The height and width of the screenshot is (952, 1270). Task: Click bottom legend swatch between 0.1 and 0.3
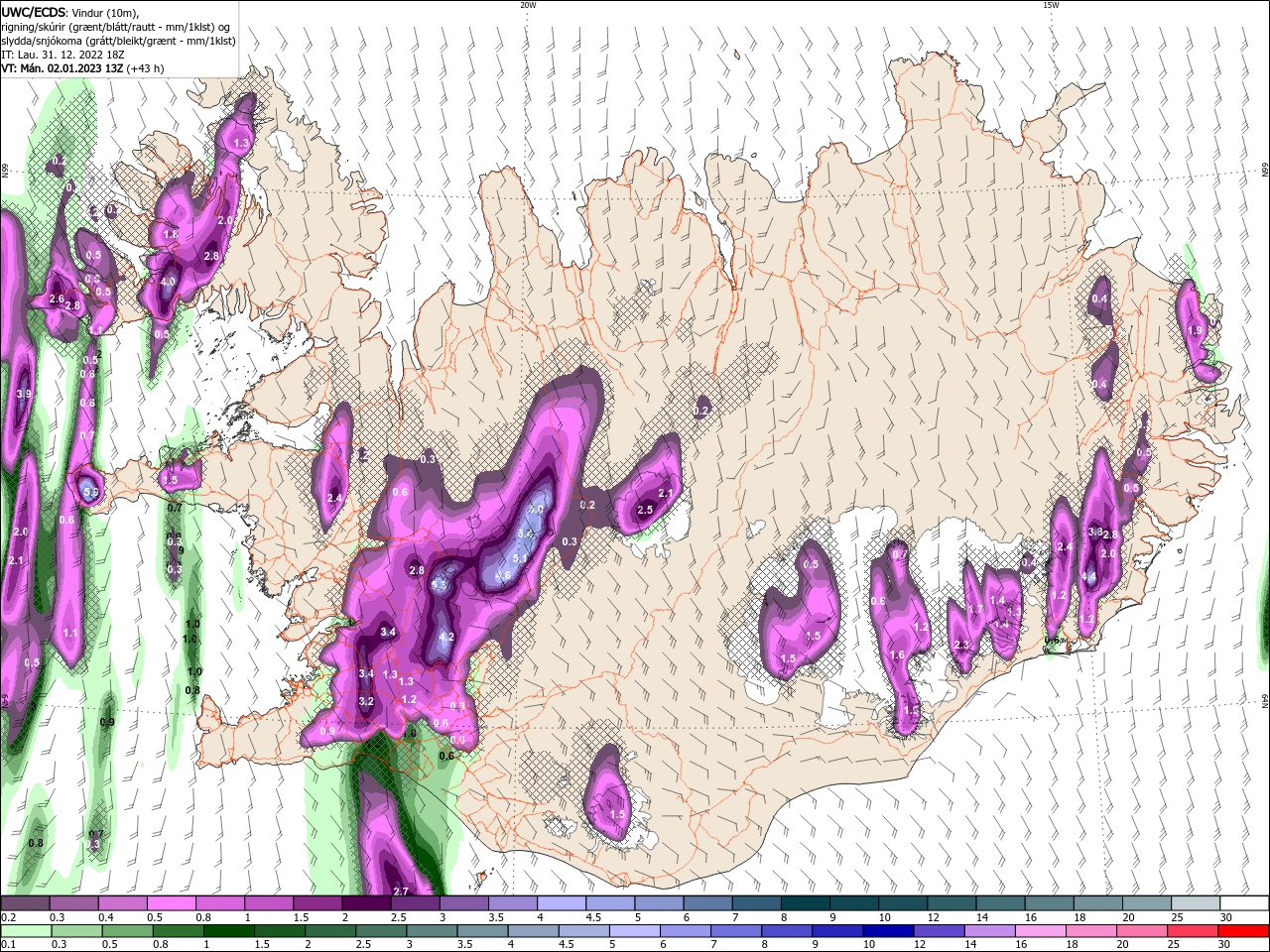coord(26,931)
